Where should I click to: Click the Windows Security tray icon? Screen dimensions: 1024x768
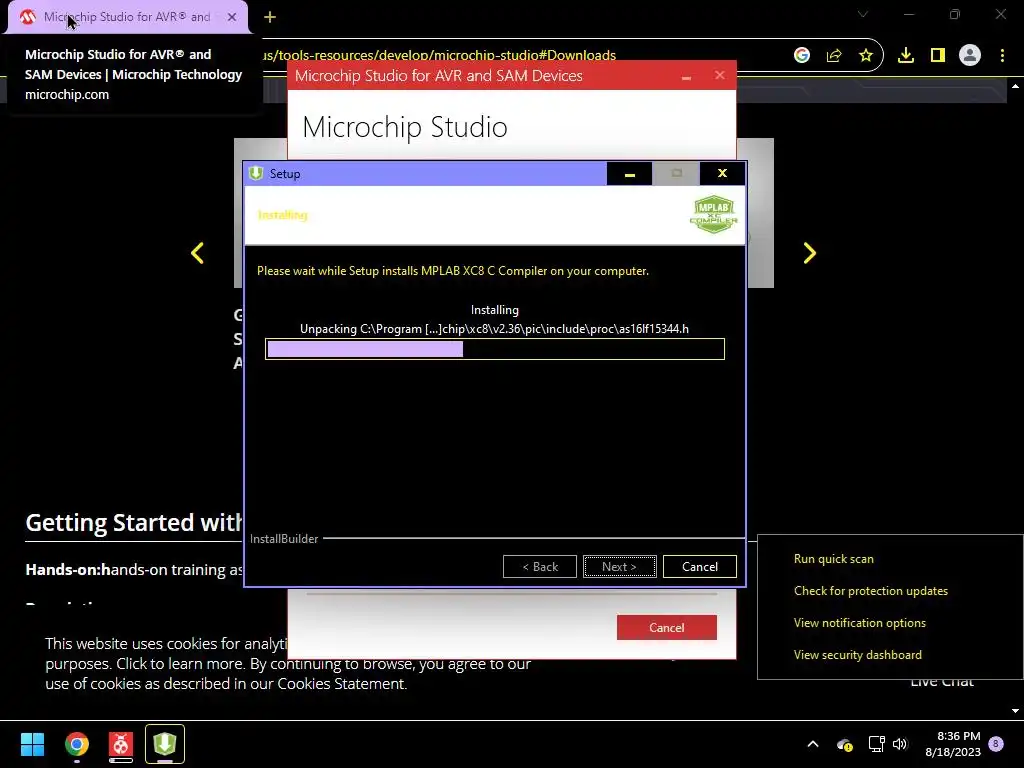pos(844,744)
